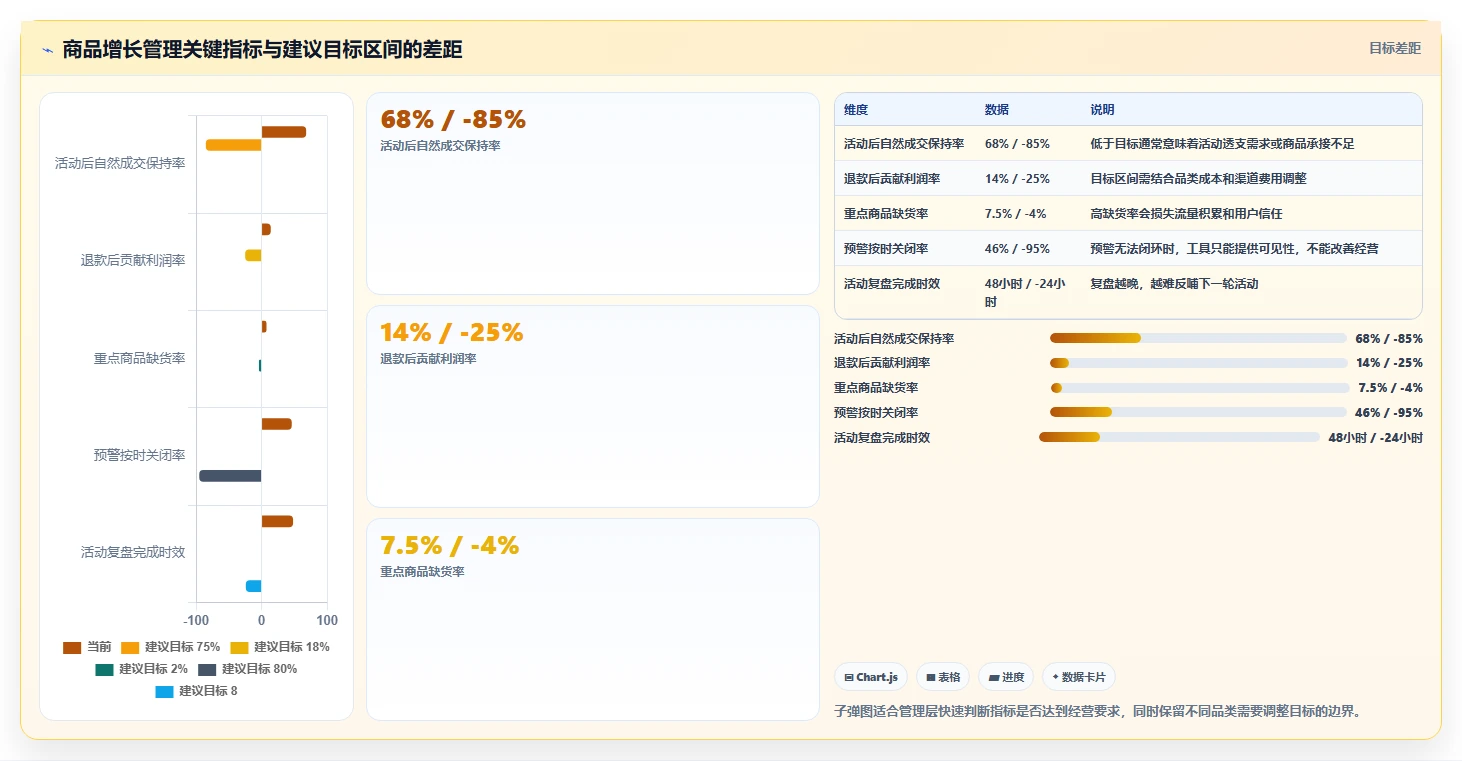This screenshot has height=761, width=1462.
Task: Click the 当前 bar for 预警按时关闭率 in the chart
Action: click(277, 424)
